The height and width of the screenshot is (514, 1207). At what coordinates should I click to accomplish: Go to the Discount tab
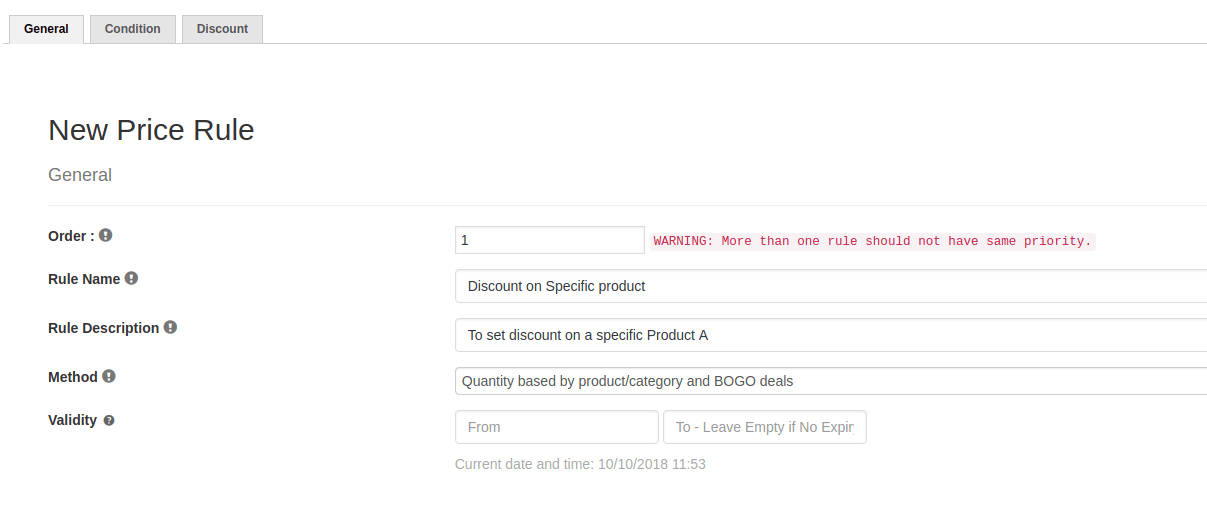point(222,29)
